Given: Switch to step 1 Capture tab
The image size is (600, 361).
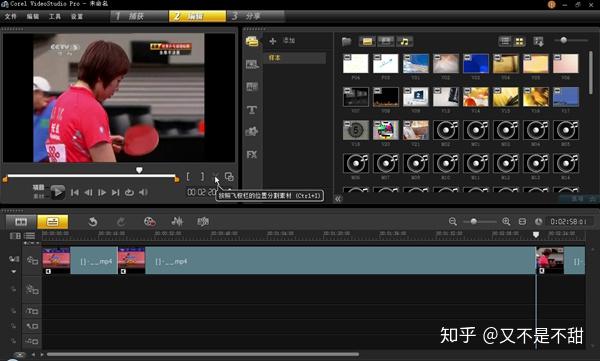Looking at the screenshot, I should click(x=139, y=16).
